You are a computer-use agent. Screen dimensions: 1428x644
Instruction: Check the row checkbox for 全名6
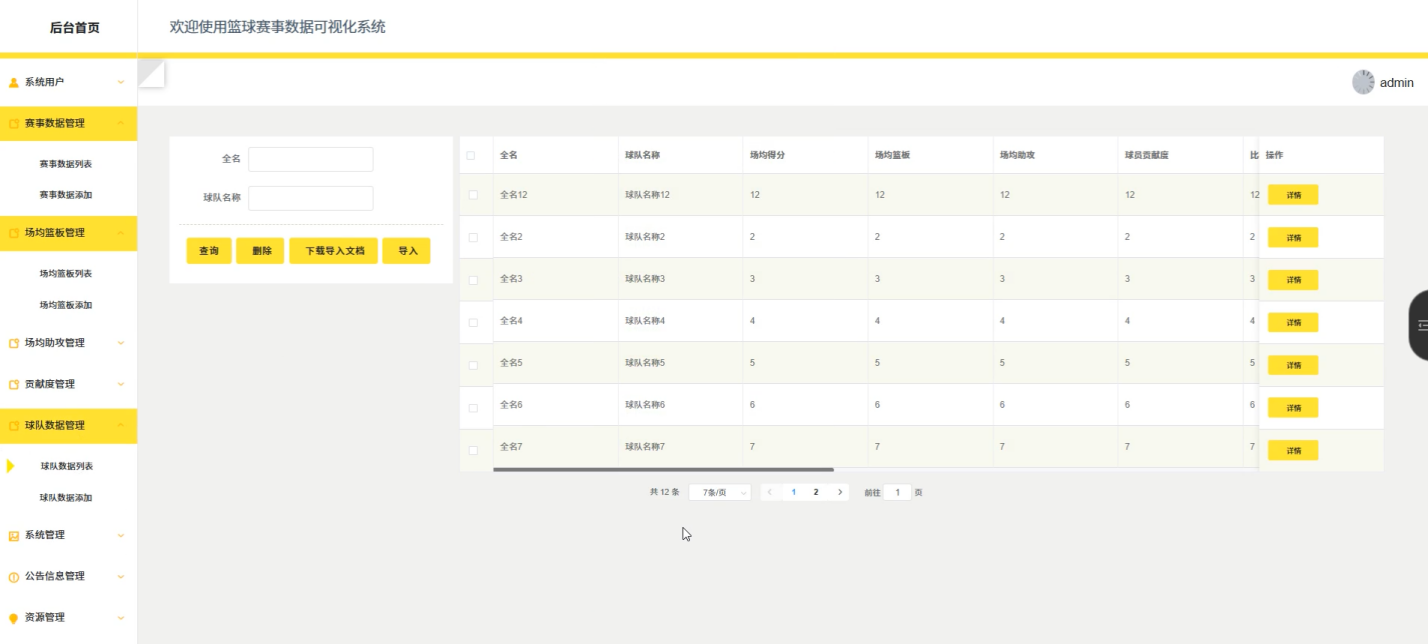pyautogui.click(x=473, y=407)
